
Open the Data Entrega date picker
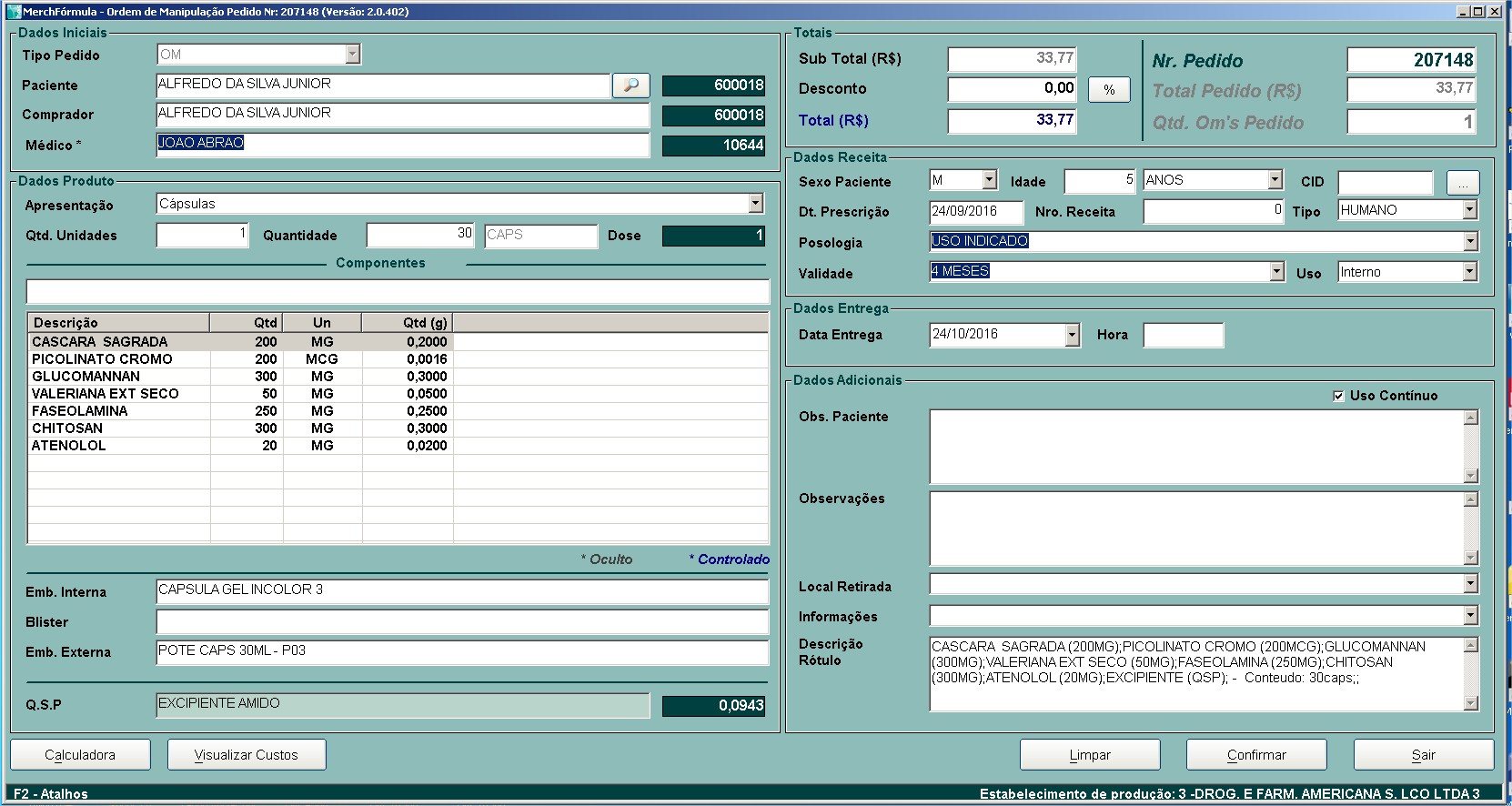click(x=1072, y=335)
